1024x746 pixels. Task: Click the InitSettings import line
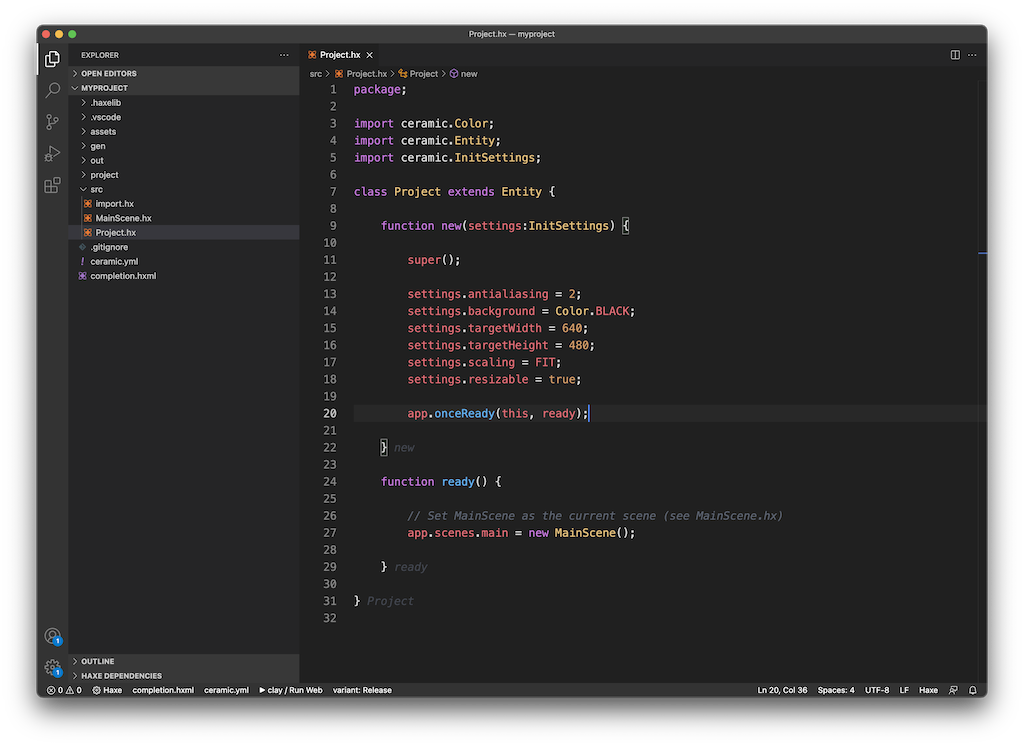(x=447, y=157)
